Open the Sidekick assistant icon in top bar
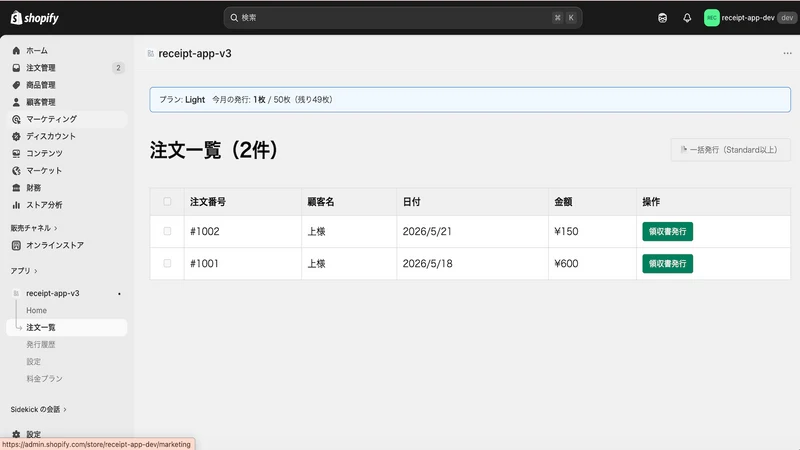This screenshot has height=450, width=800. click(x=662, y=18)
